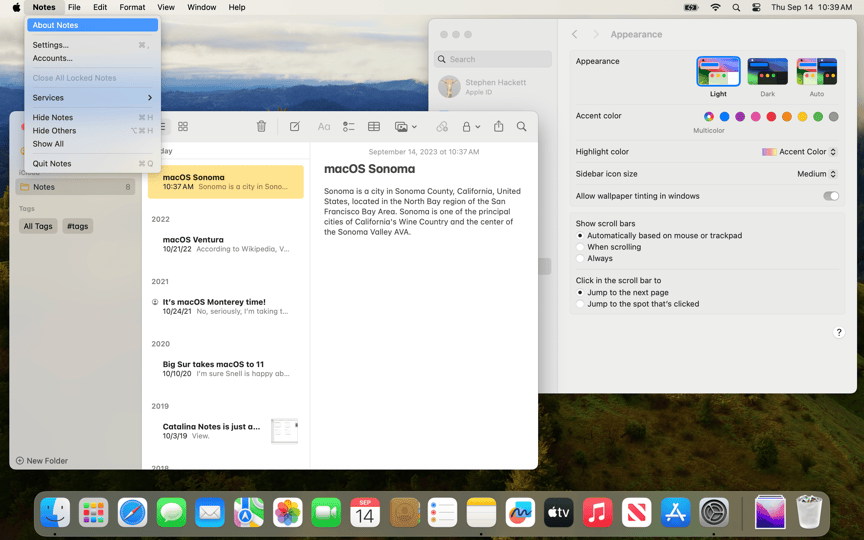Choose graphite accent color
The width and height of the screenshot is (864, 540).
pos(834,116)
